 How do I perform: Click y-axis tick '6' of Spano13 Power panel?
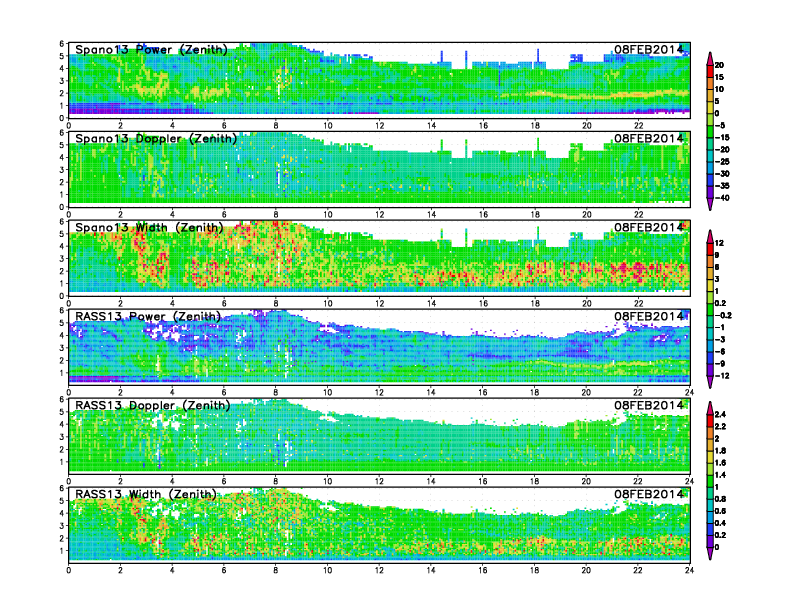coord(62,43)
